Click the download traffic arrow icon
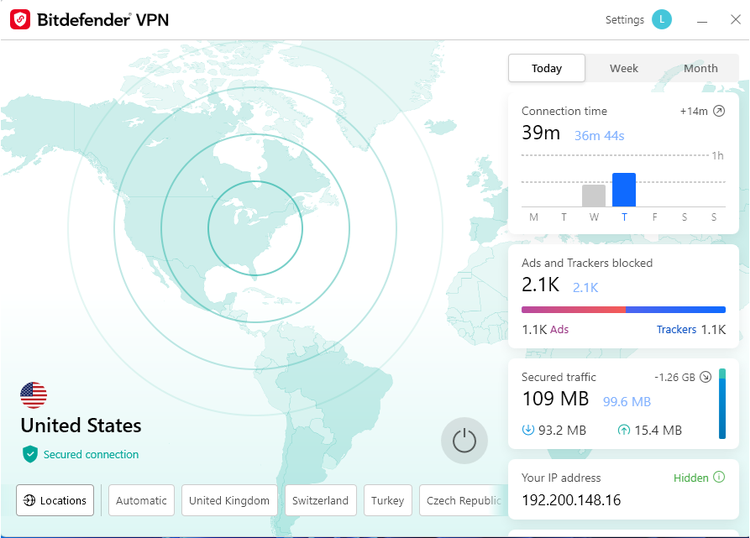Image resolution: width=750 pixels, height=538 pixels. click(x=528, y=430)
